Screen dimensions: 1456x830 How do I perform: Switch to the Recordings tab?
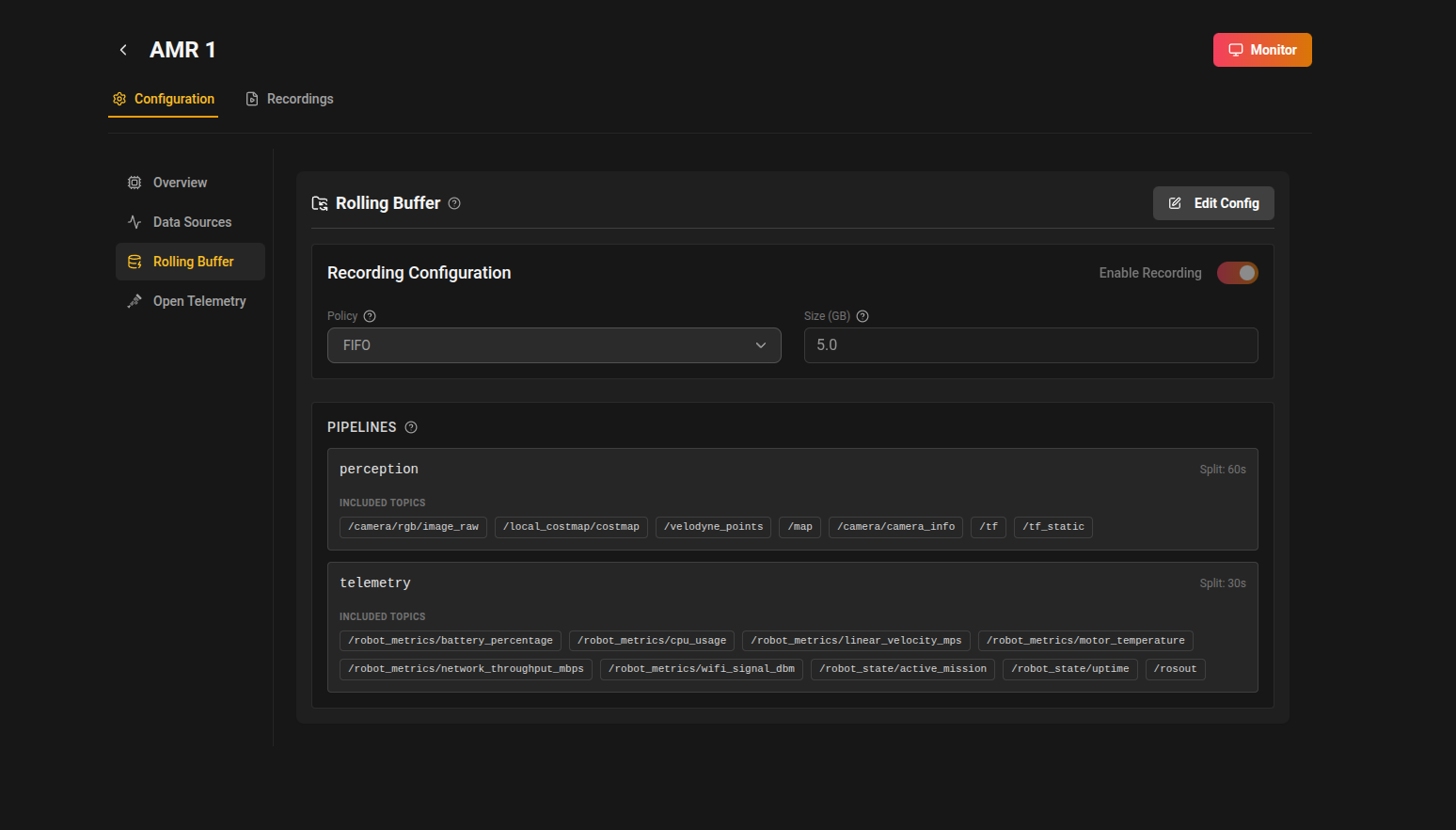[x=290, y=99]
